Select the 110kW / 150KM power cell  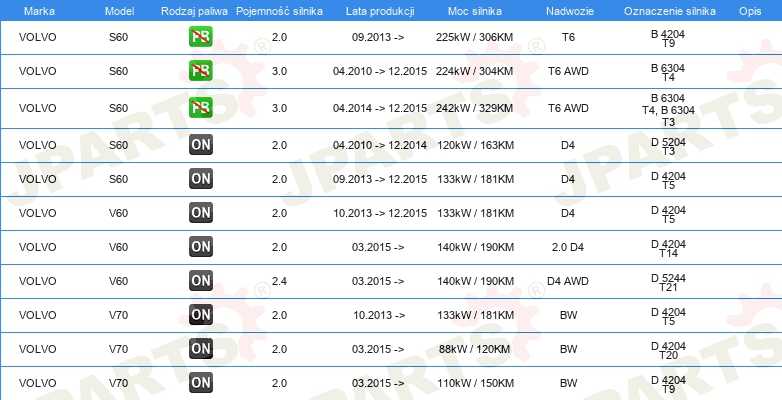pyautogui.click(x=475, y=383)
